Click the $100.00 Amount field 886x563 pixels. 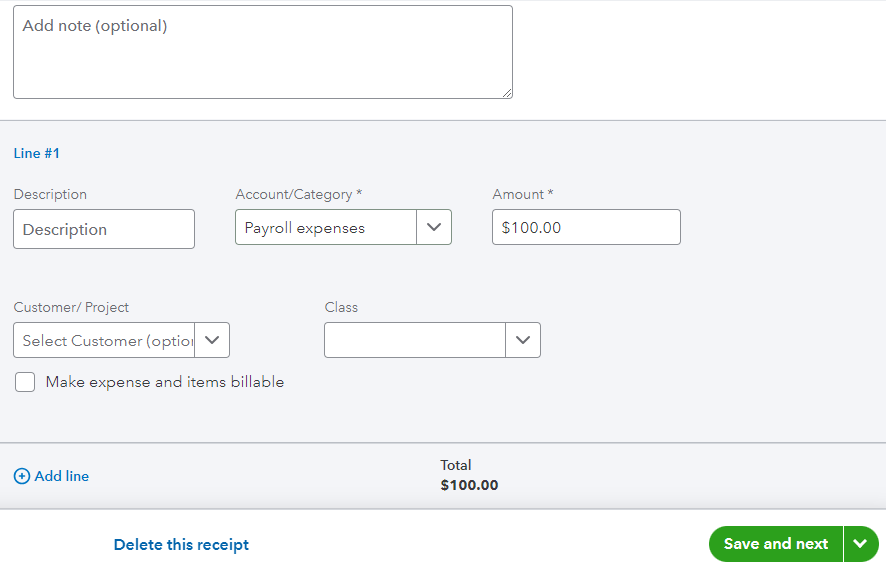point(586,227)
